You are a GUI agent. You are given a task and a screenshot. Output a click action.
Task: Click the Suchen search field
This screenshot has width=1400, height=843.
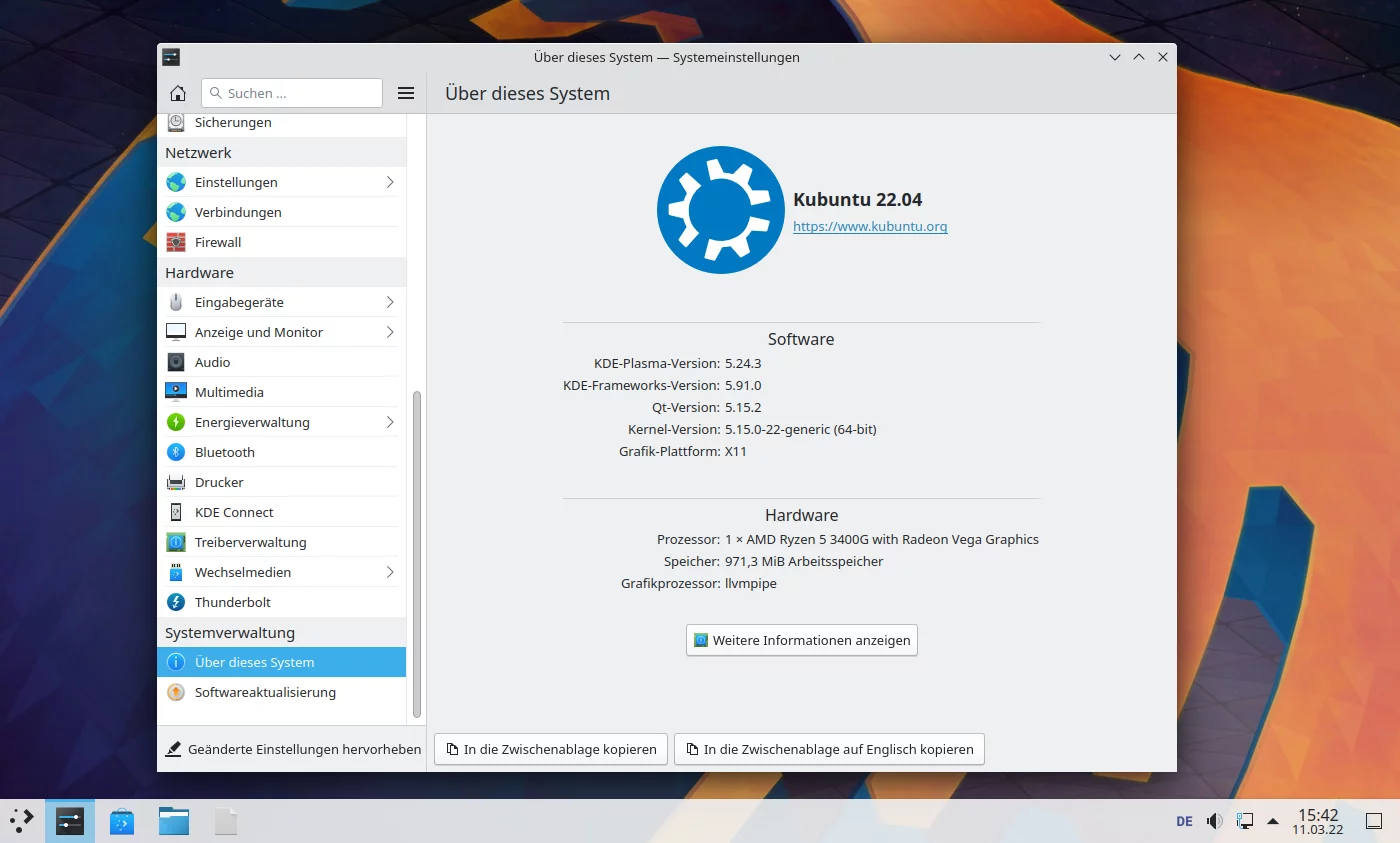click(292, 93)
